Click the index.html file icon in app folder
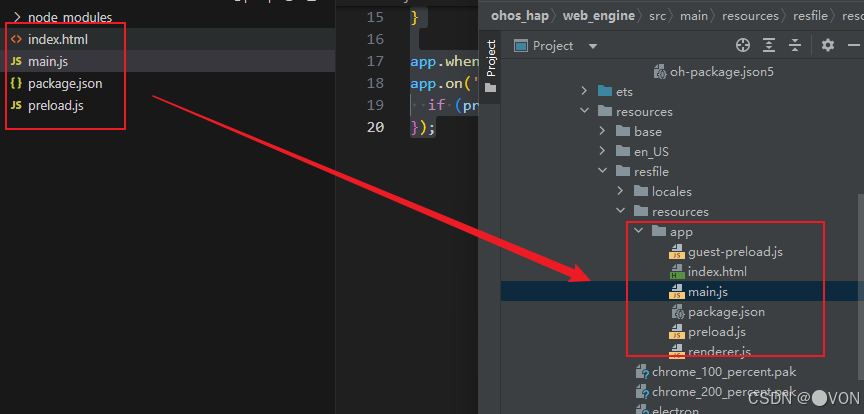Viewport: 864px width, 414px height. (676, 272)
